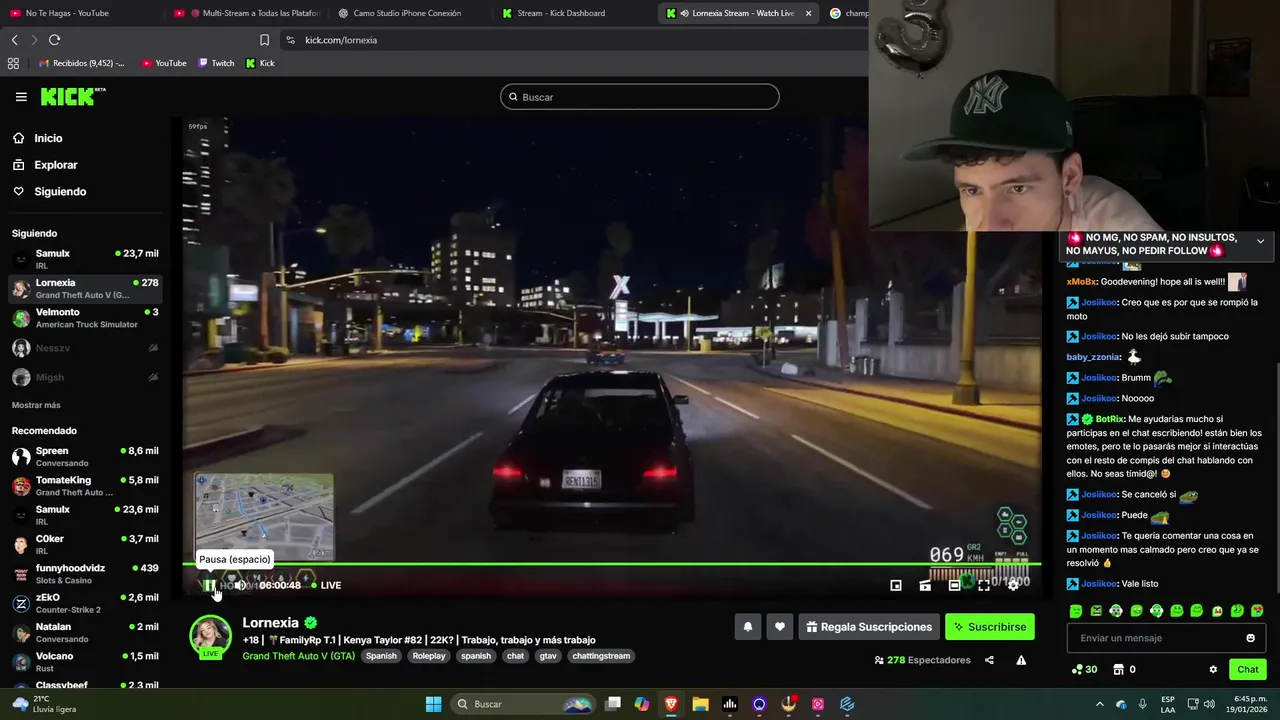Open offline Nesszv channel
This screenshot has height=720, width=1280.
[85, 348]
